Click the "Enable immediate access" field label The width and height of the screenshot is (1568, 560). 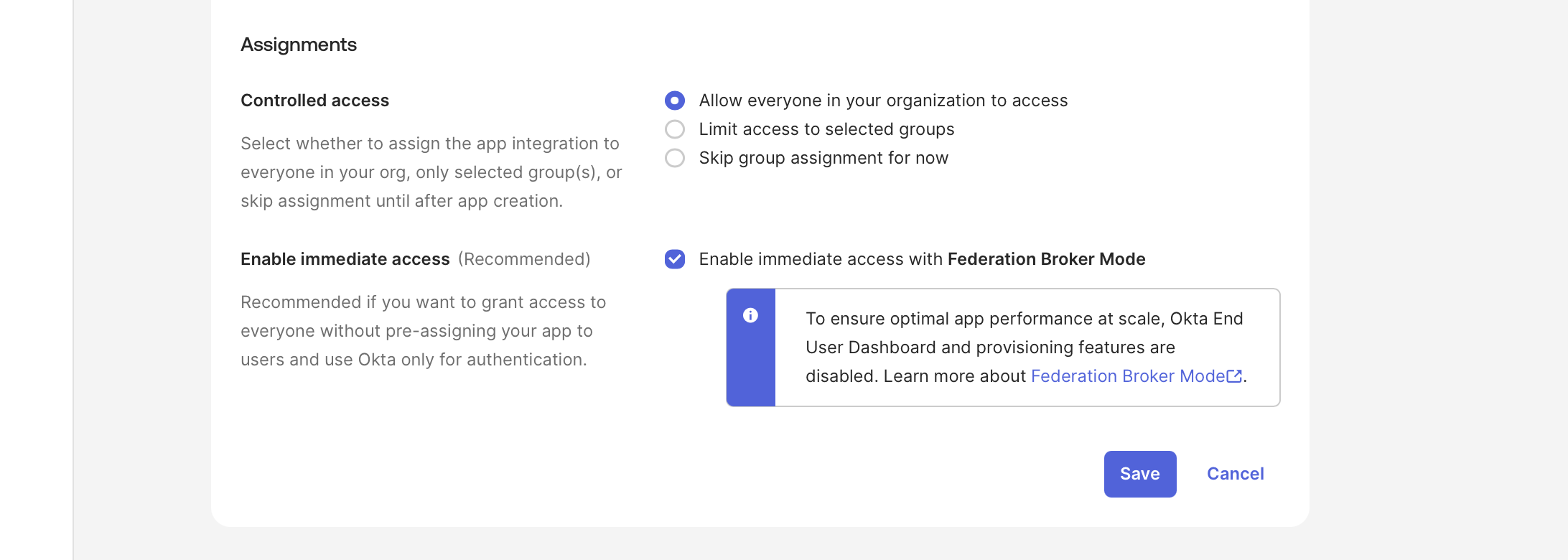(345, 259)
